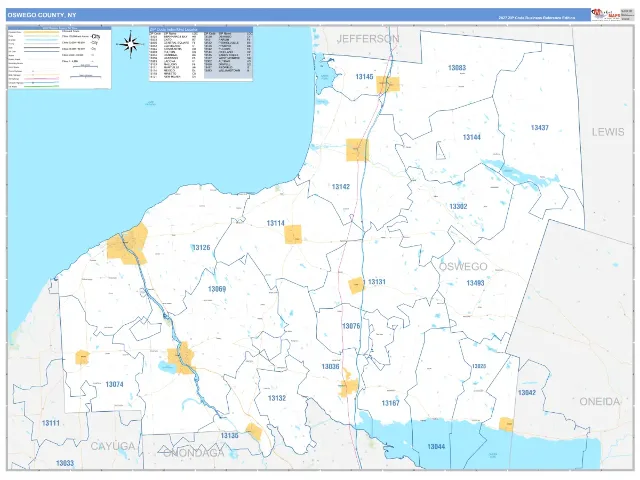640x480 pixels.
Task: Click ZIP code label 13302
Action: [x=458, y=206]
